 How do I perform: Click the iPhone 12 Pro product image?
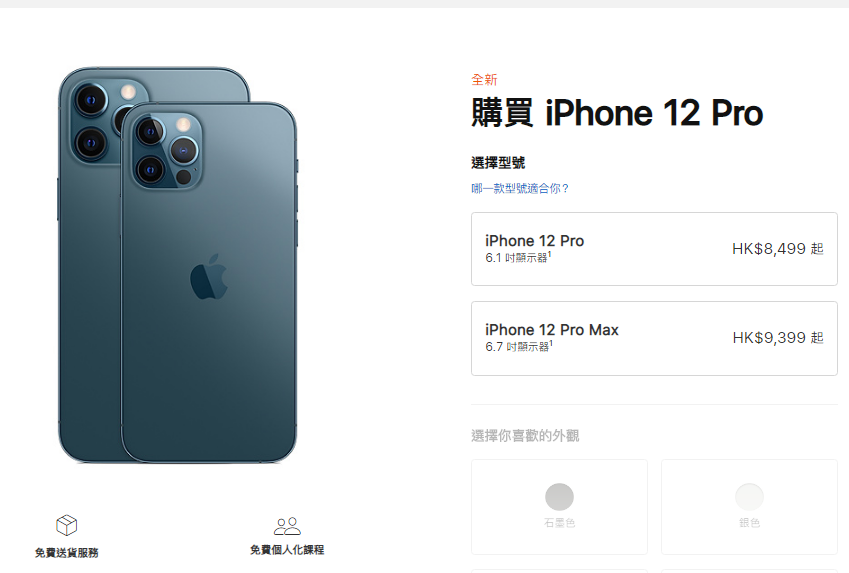tap(178, 265)
